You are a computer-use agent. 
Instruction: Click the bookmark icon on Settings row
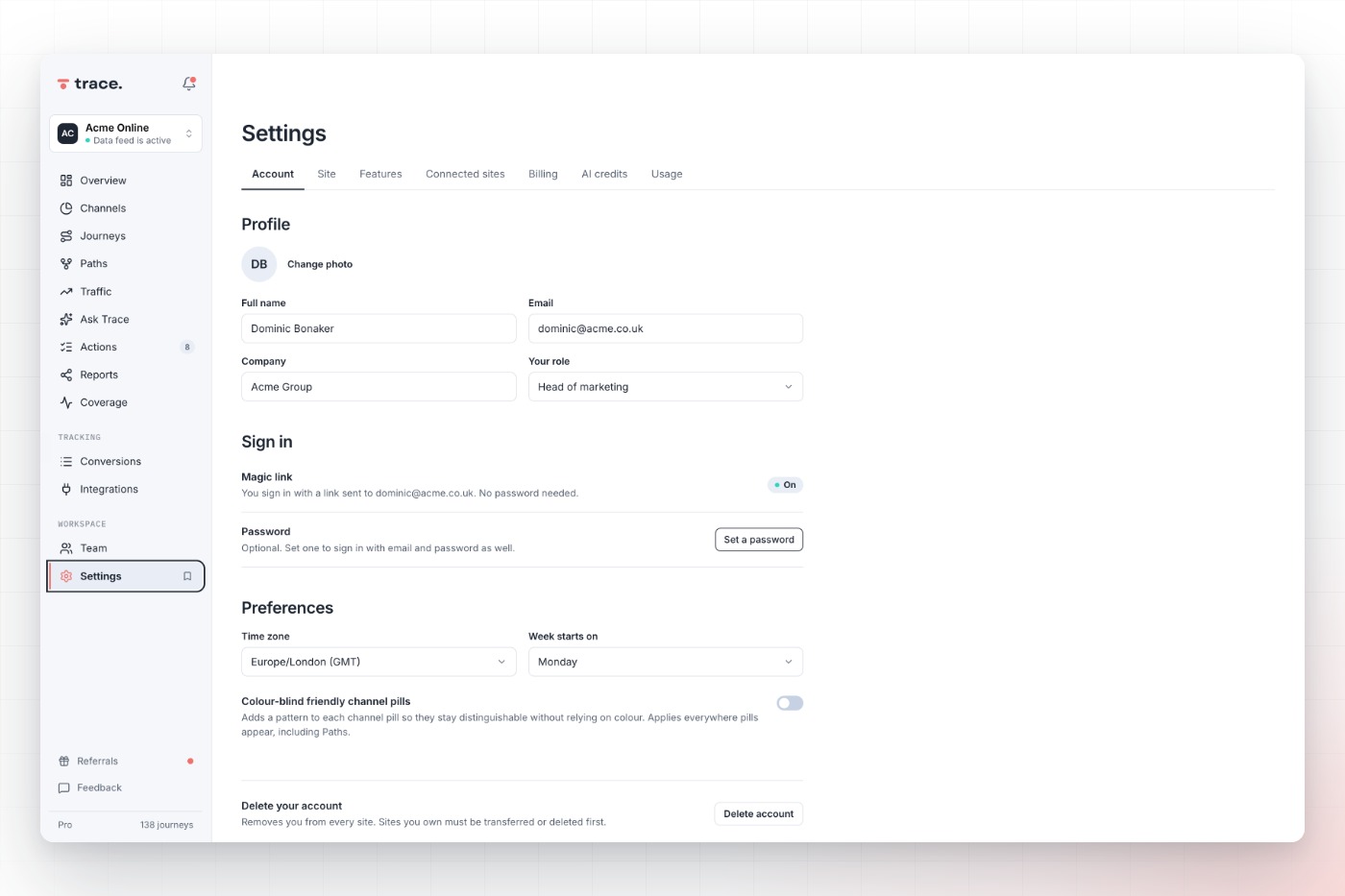pyautogui.click(x=187, y=576)
